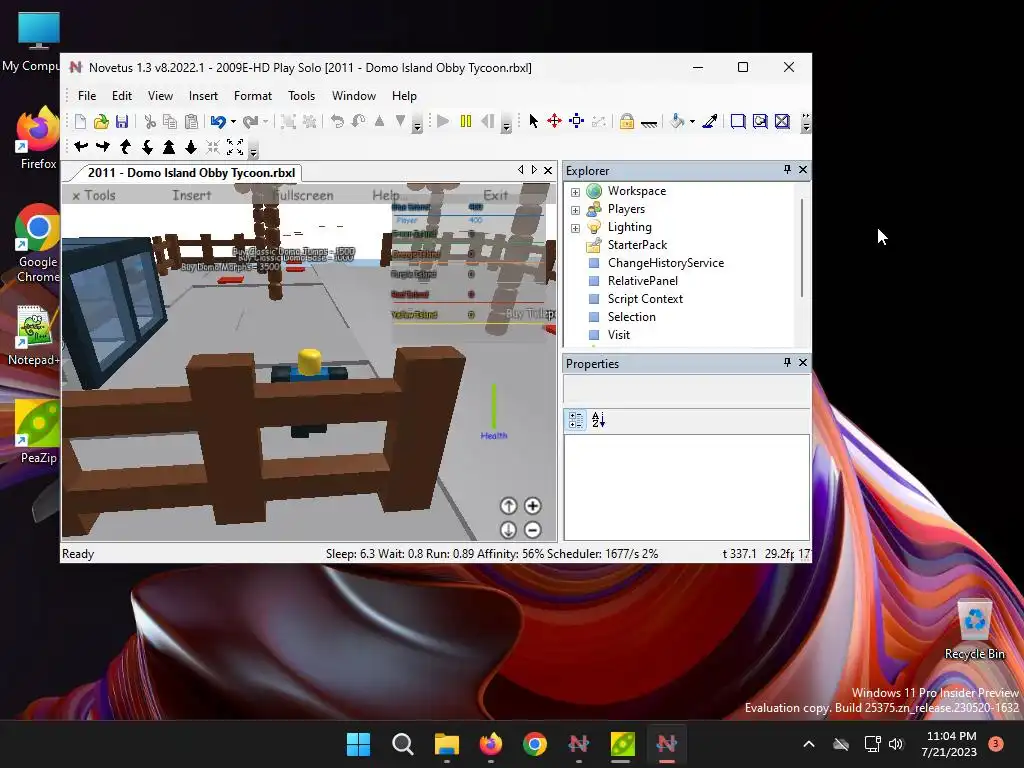This screenshot has width=1024, height=768.
Task: Click the New file toolbar icon
Action: [x=80, y=121]
